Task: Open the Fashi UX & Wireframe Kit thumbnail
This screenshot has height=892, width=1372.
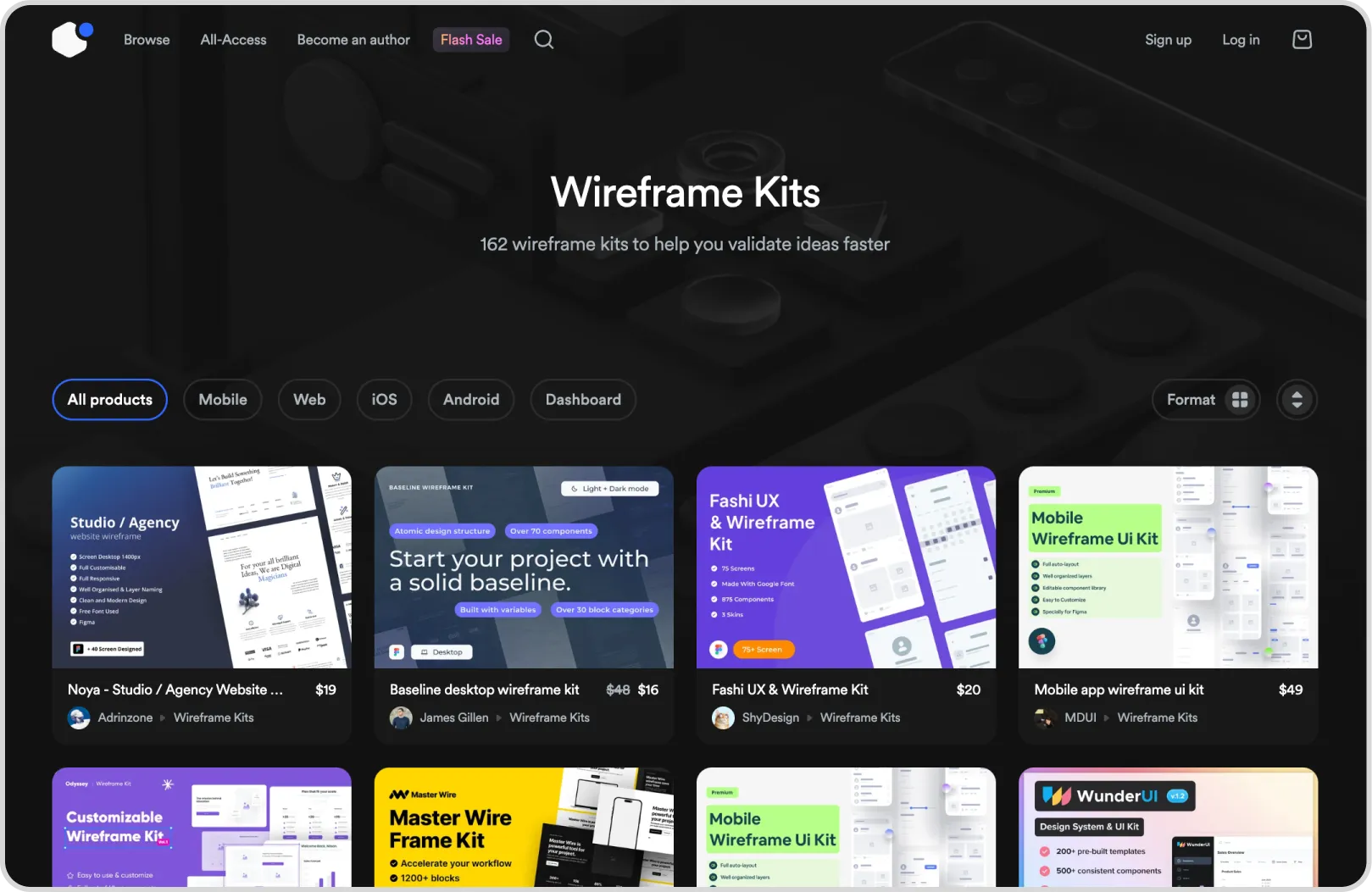Action: point(846,568)
